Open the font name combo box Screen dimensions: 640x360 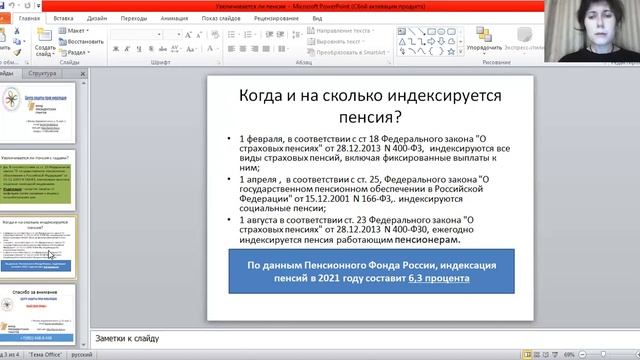tap(136, 35)
